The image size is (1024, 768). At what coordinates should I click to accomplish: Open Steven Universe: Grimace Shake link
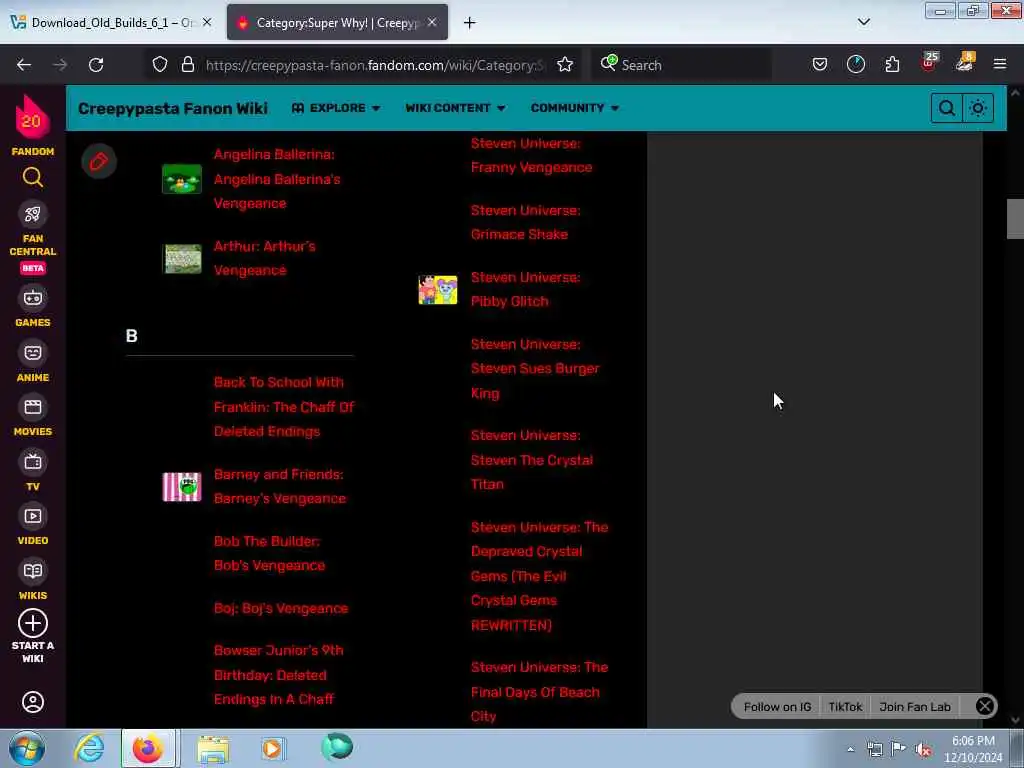(526, 223)
